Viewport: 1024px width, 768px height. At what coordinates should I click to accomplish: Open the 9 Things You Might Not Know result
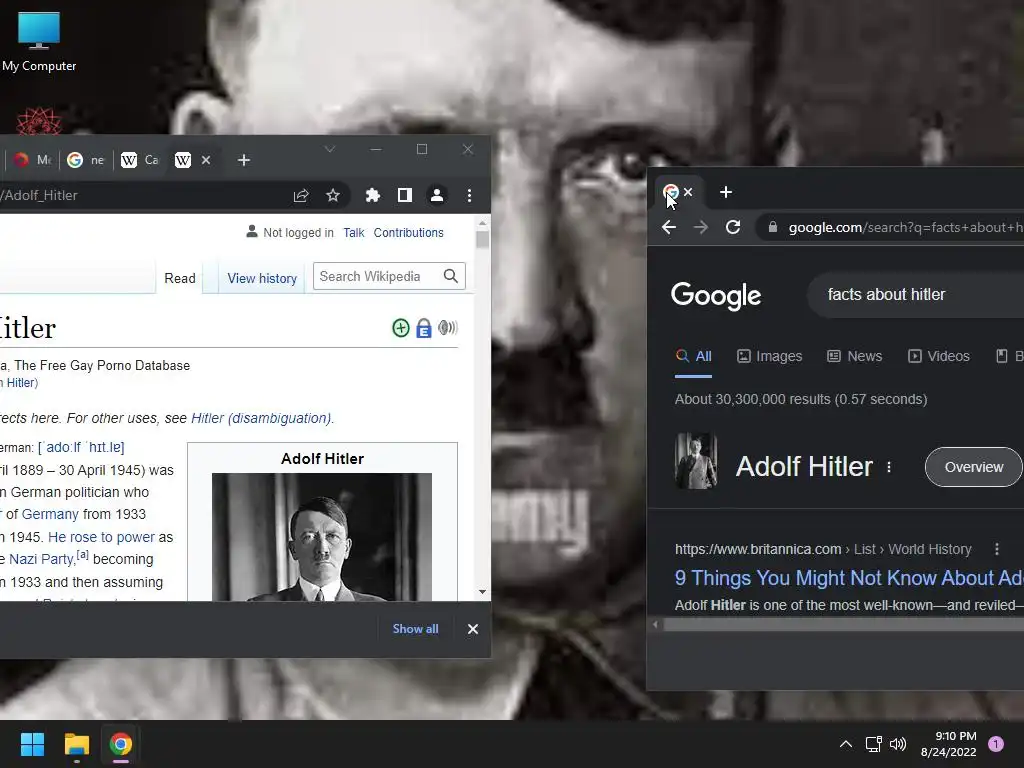849,578
